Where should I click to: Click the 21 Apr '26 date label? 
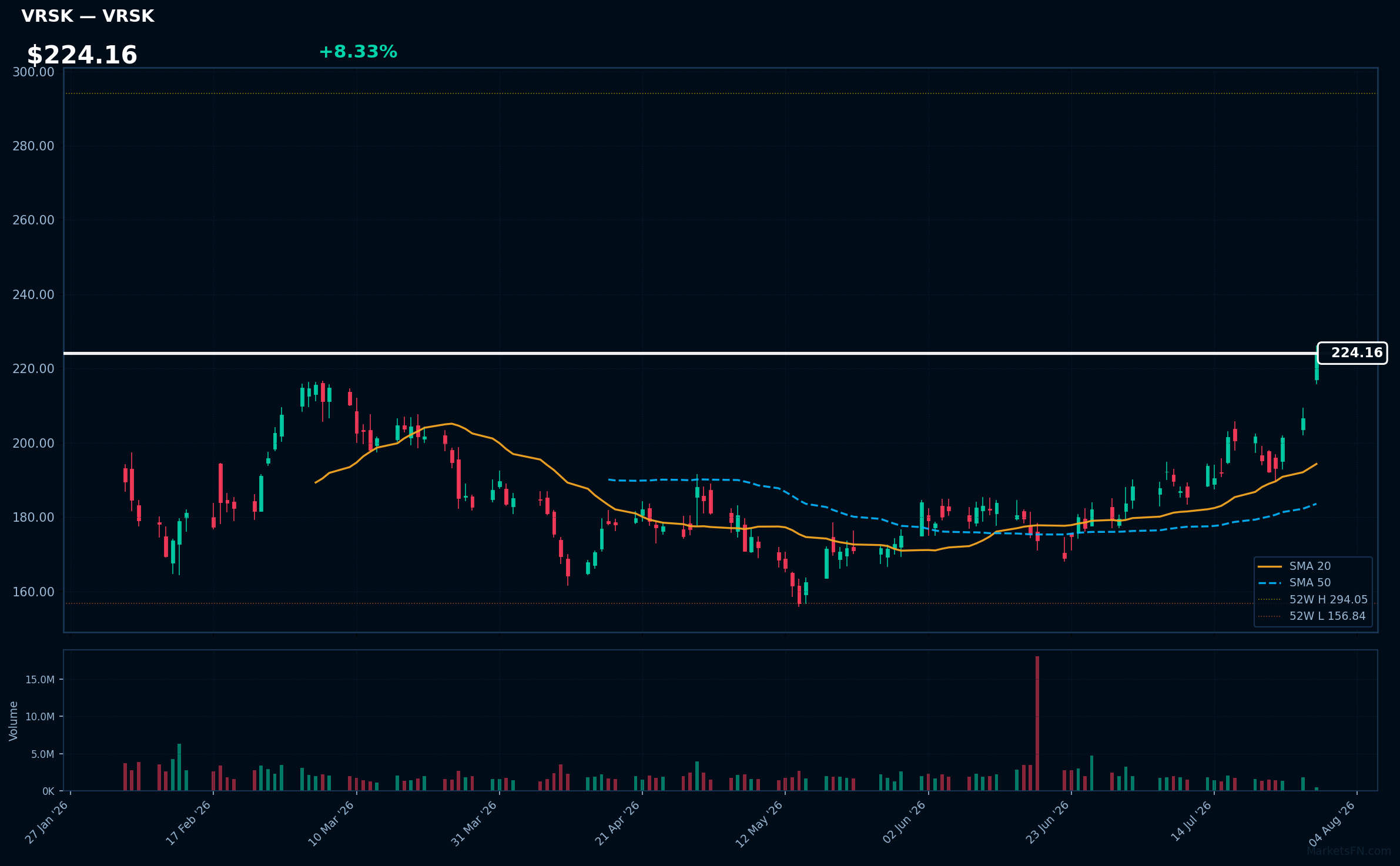point(618,823)
